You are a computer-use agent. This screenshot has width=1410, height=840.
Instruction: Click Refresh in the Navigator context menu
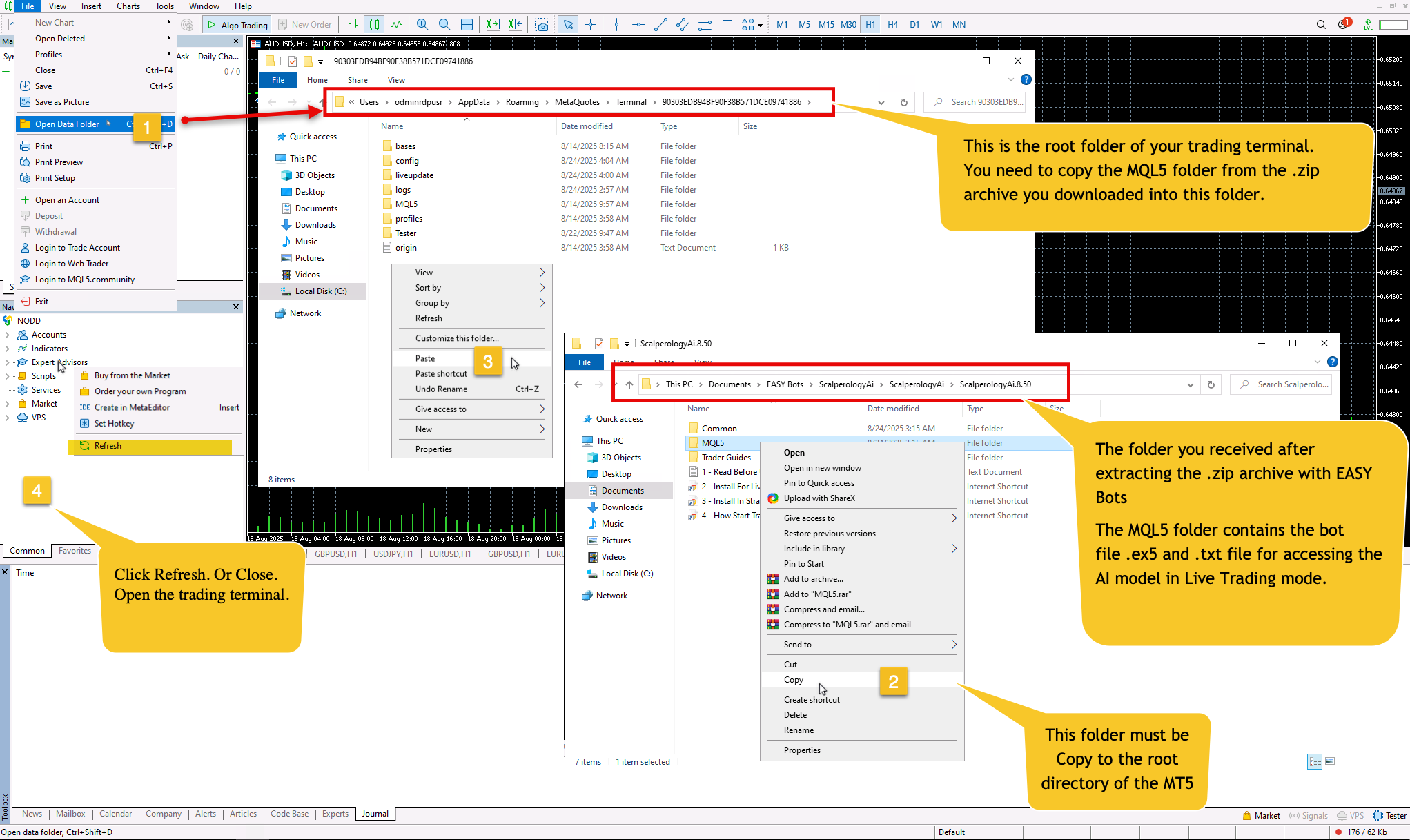(108, 446)
